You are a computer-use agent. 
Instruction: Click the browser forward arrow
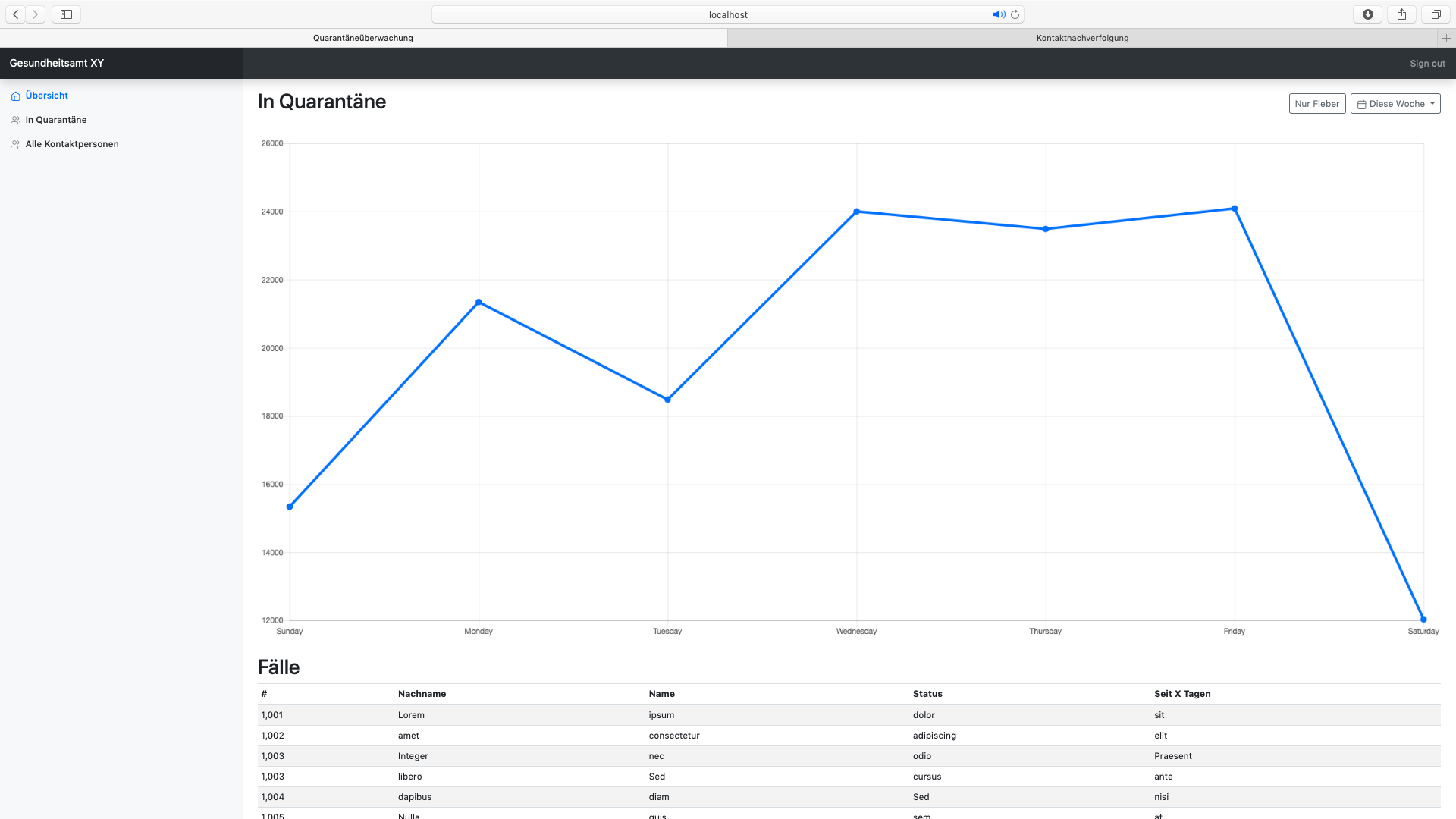(35, 14)
